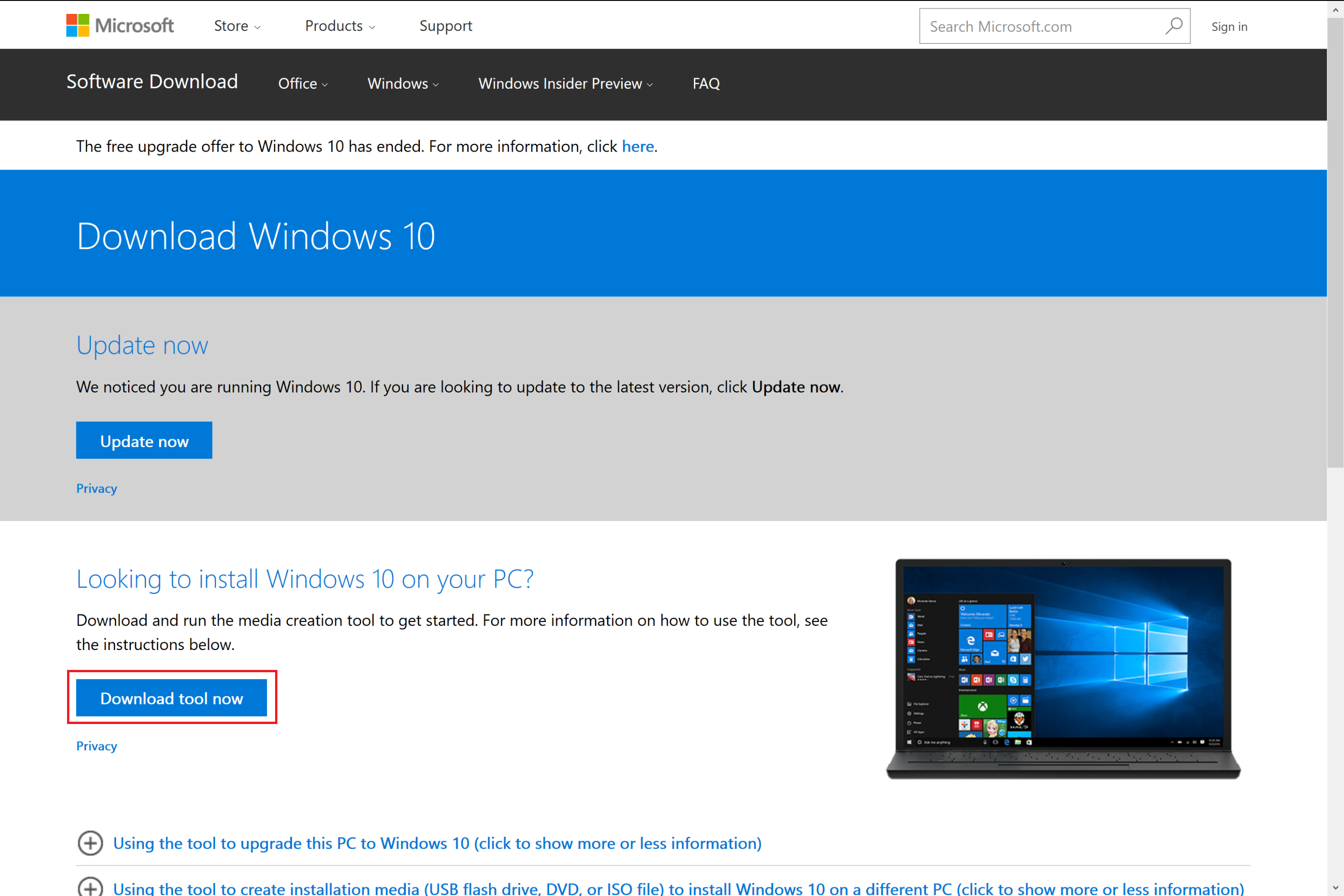Open the Store dropdown menu
Screen dimensions: 1344x896
(237, 26)
